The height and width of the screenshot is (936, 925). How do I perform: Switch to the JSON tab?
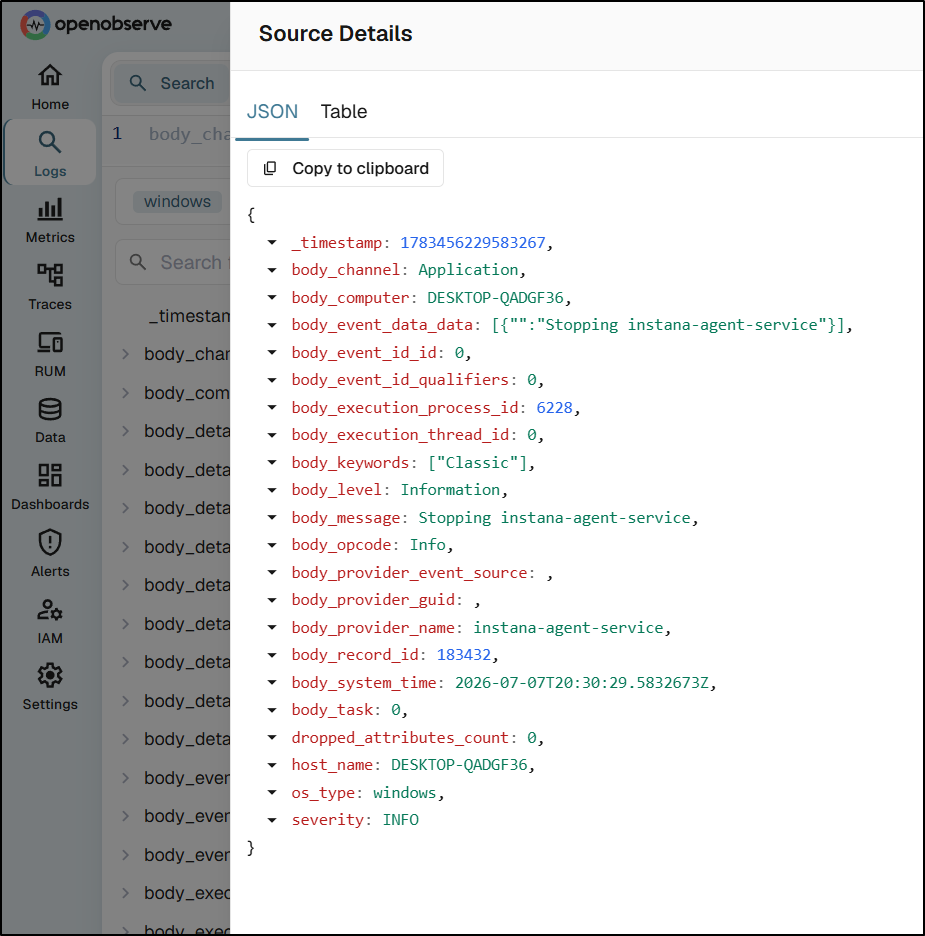click(272, 112)
